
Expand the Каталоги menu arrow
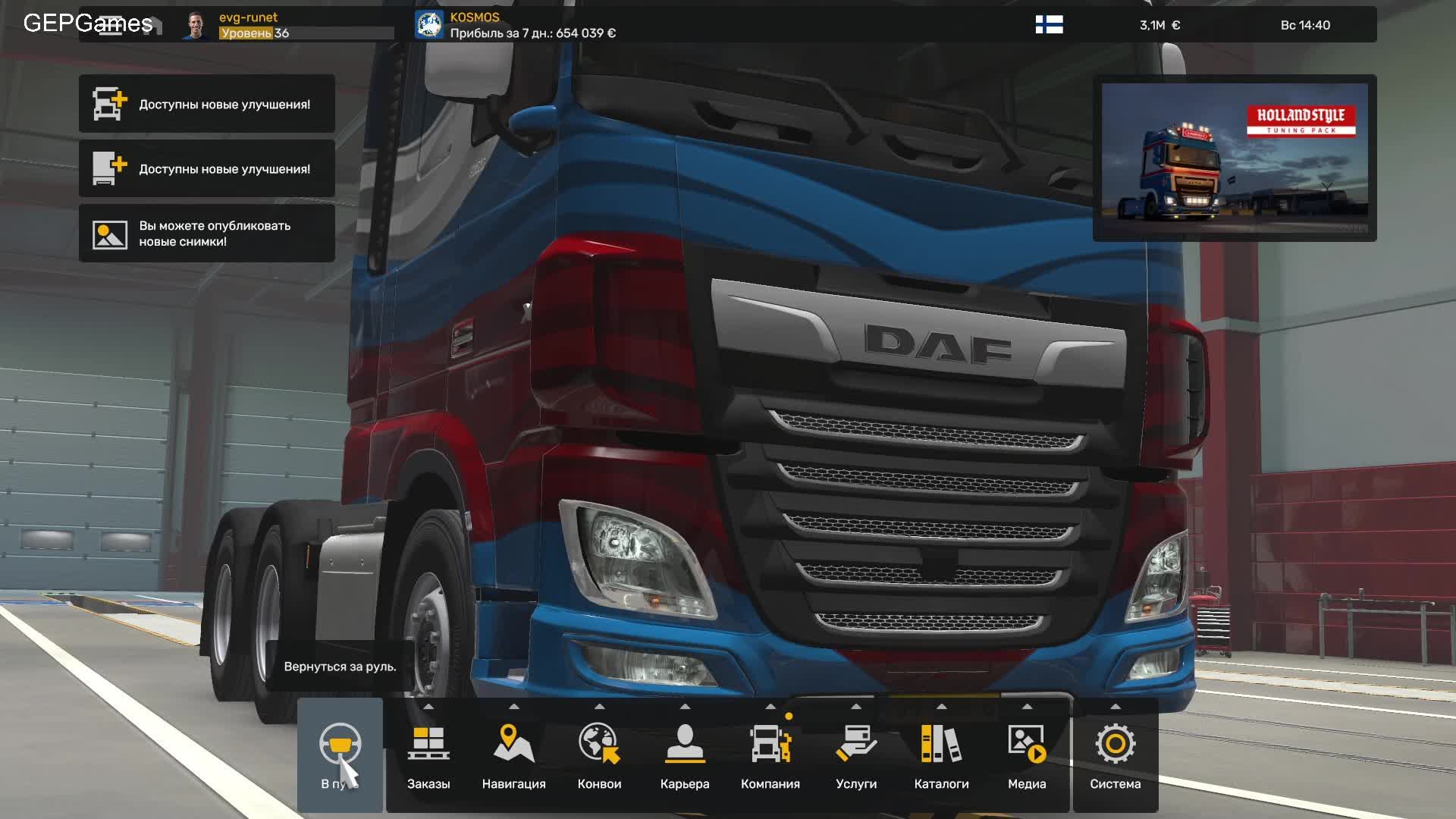941,706
